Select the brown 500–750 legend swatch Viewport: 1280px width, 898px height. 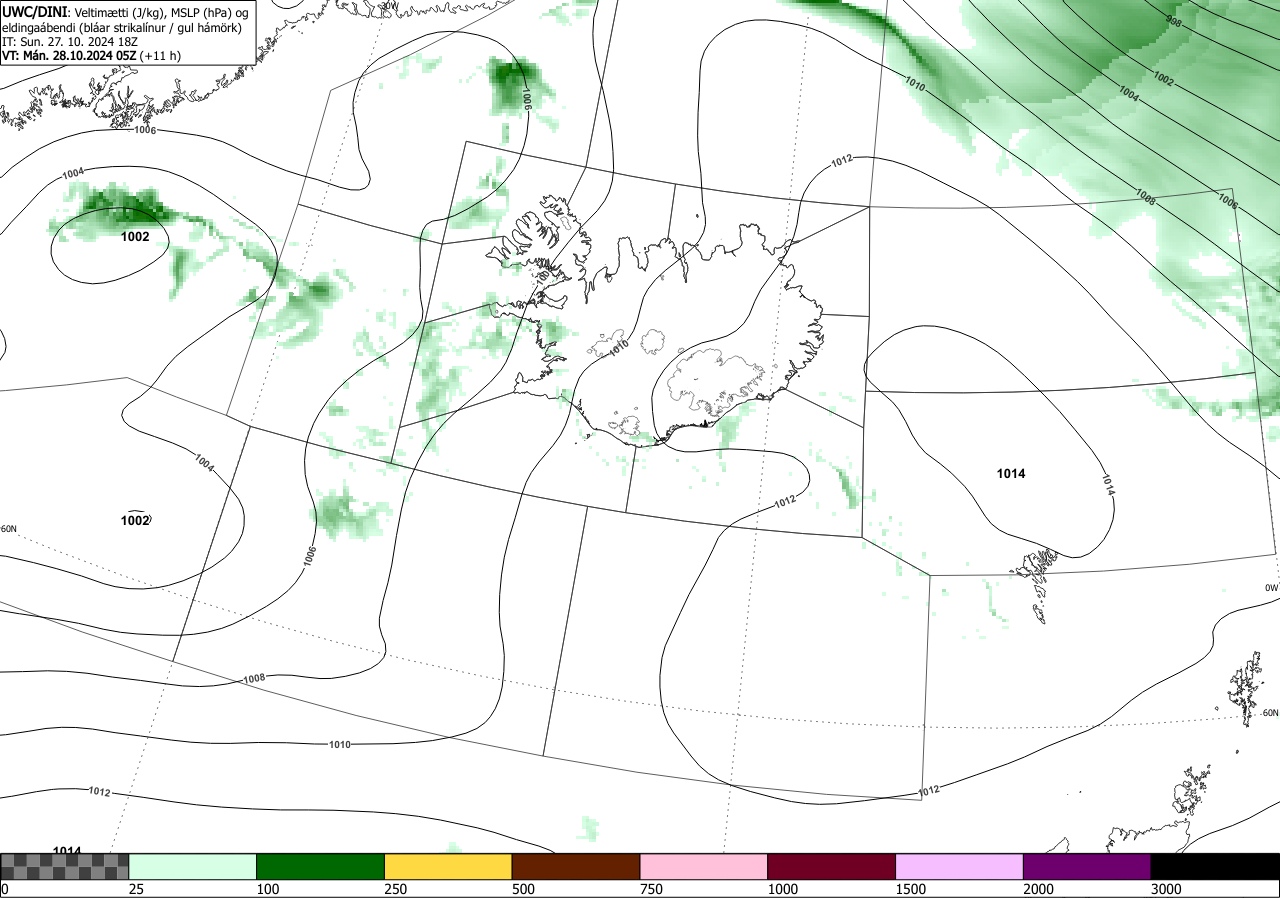coord(576,866)
